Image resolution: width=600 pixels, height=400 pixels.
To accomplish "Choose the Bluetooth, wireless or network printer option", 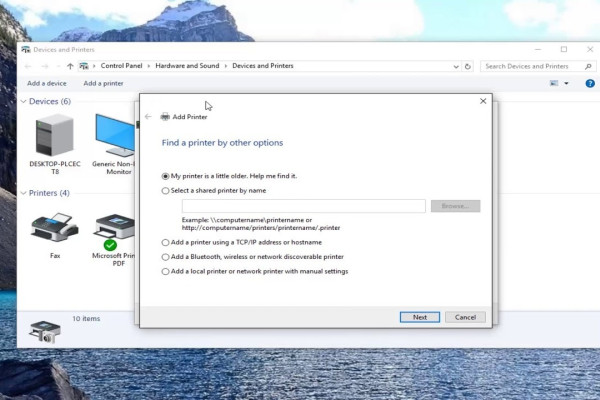I will click(x=166, y=257).
